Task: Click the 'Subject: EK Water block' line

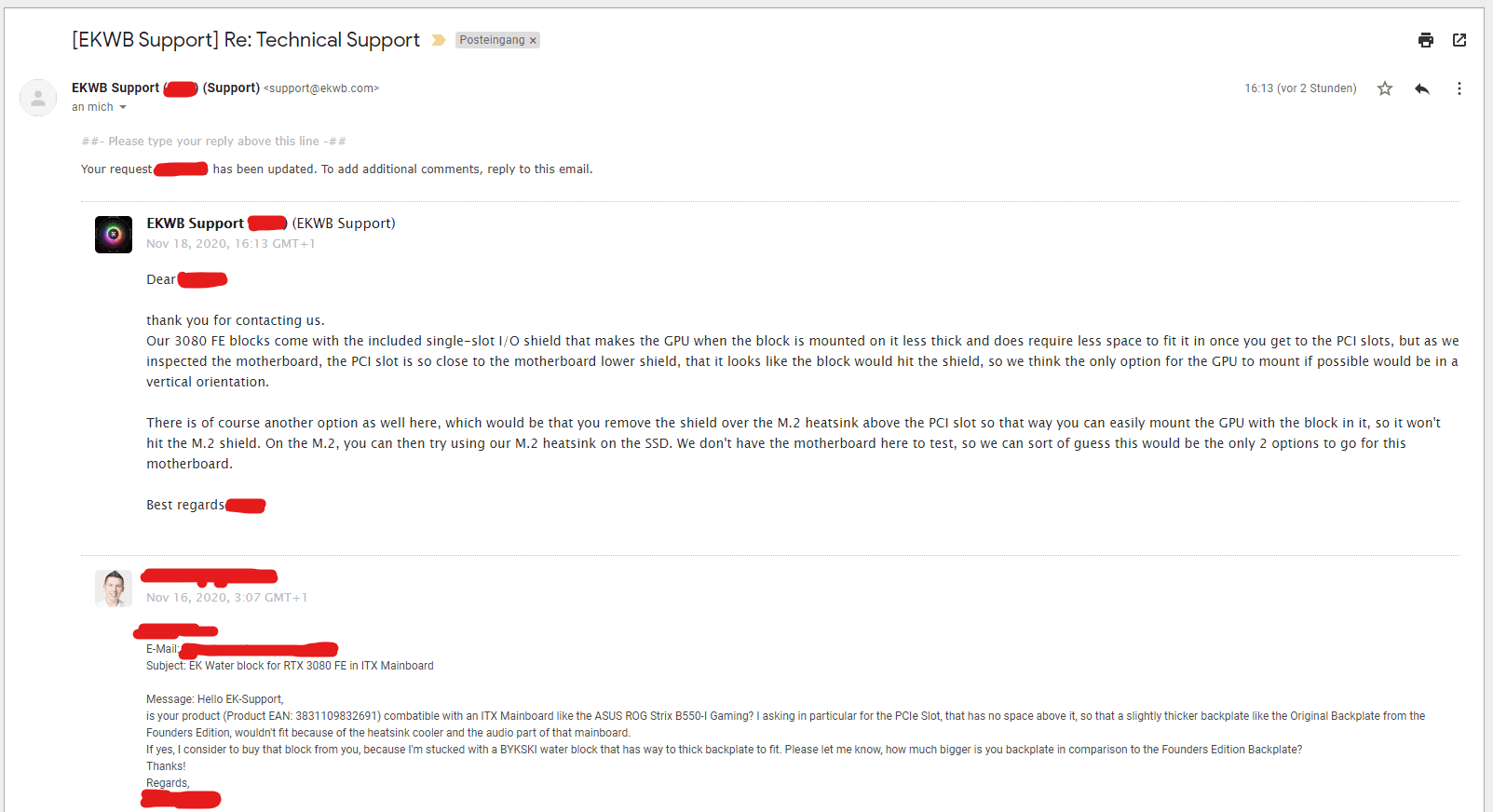Action: tap(290, 666)
